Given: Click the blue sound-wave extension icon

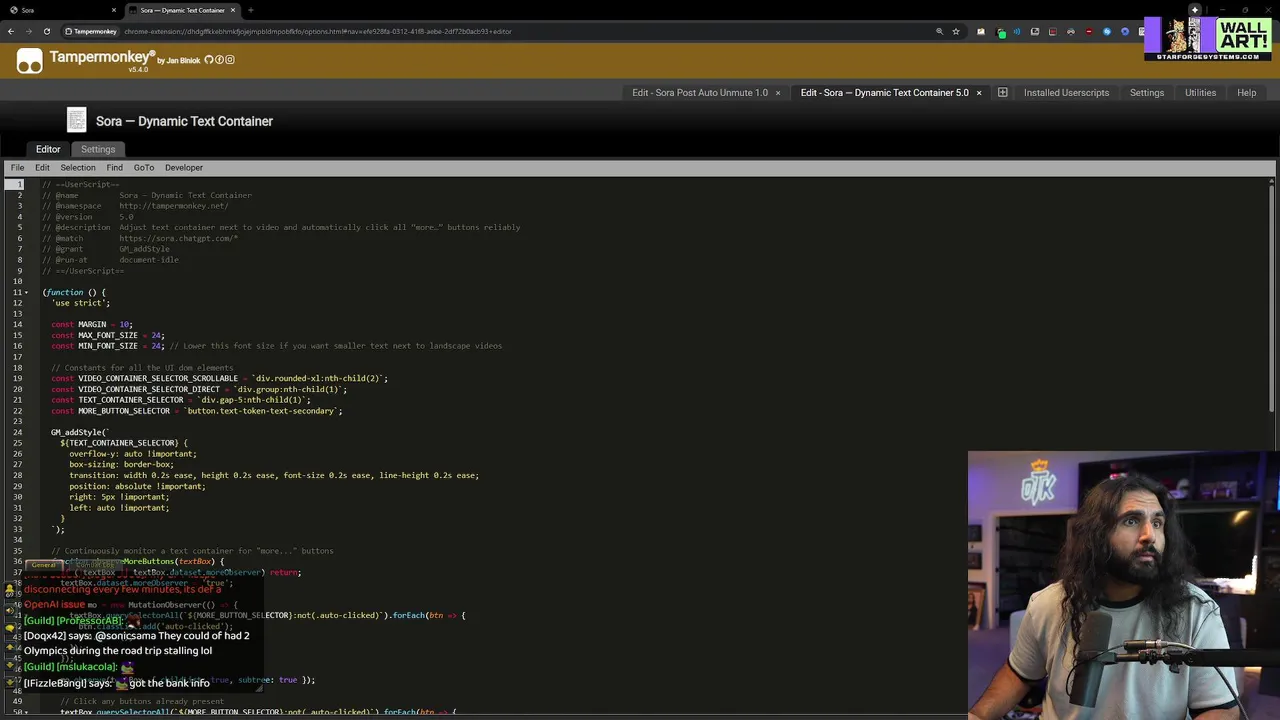Looking at the screenshot, I should coord(1017,31).
